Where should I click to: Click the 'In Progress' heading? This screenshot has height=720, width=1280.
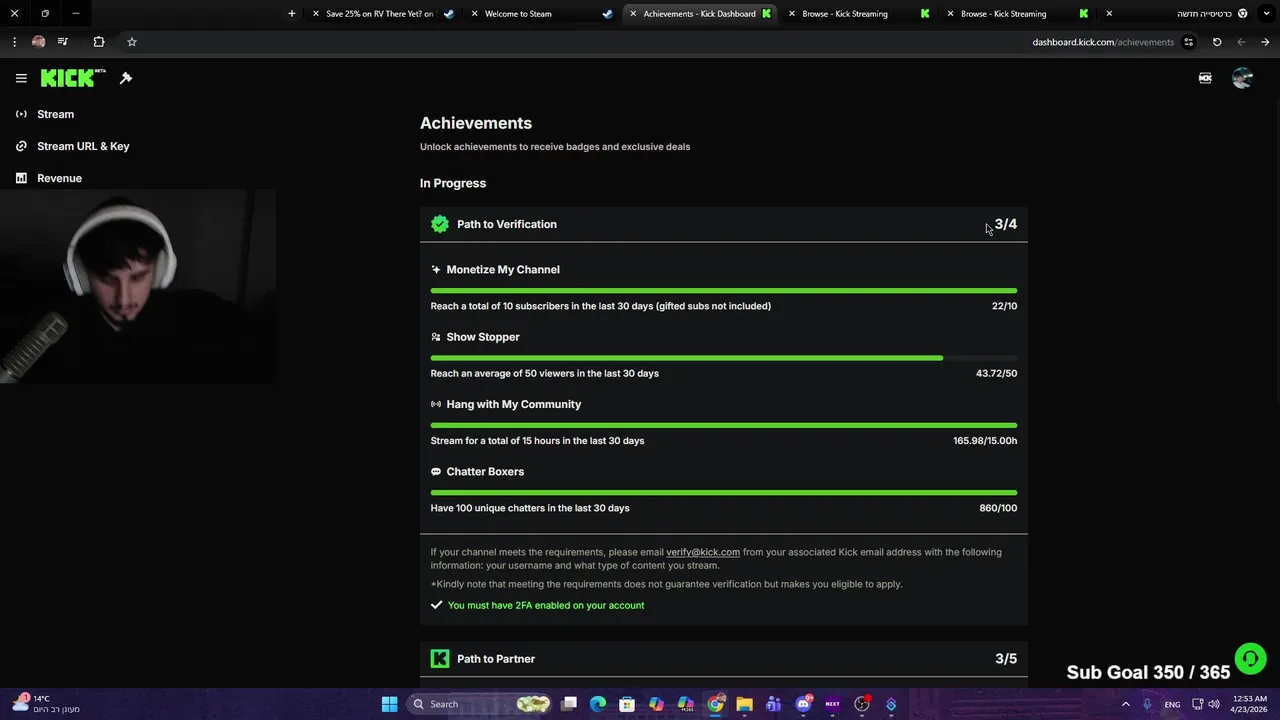point(453,183)
